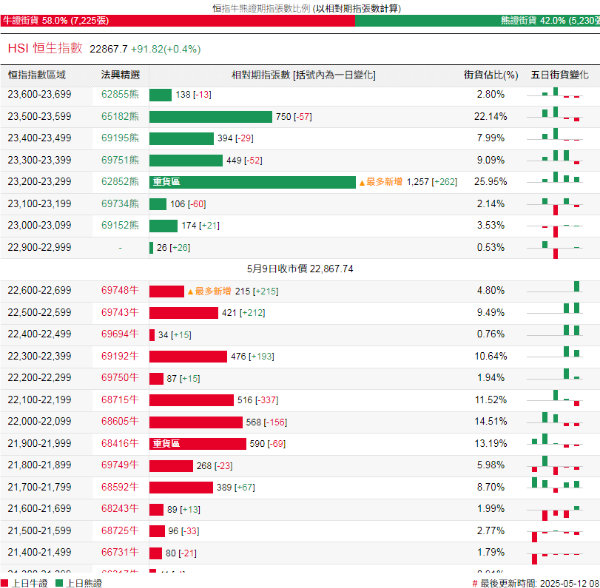Click the 恒指指數區域 column header
This screenshot has width=600, height=588.
click(37, 75)
